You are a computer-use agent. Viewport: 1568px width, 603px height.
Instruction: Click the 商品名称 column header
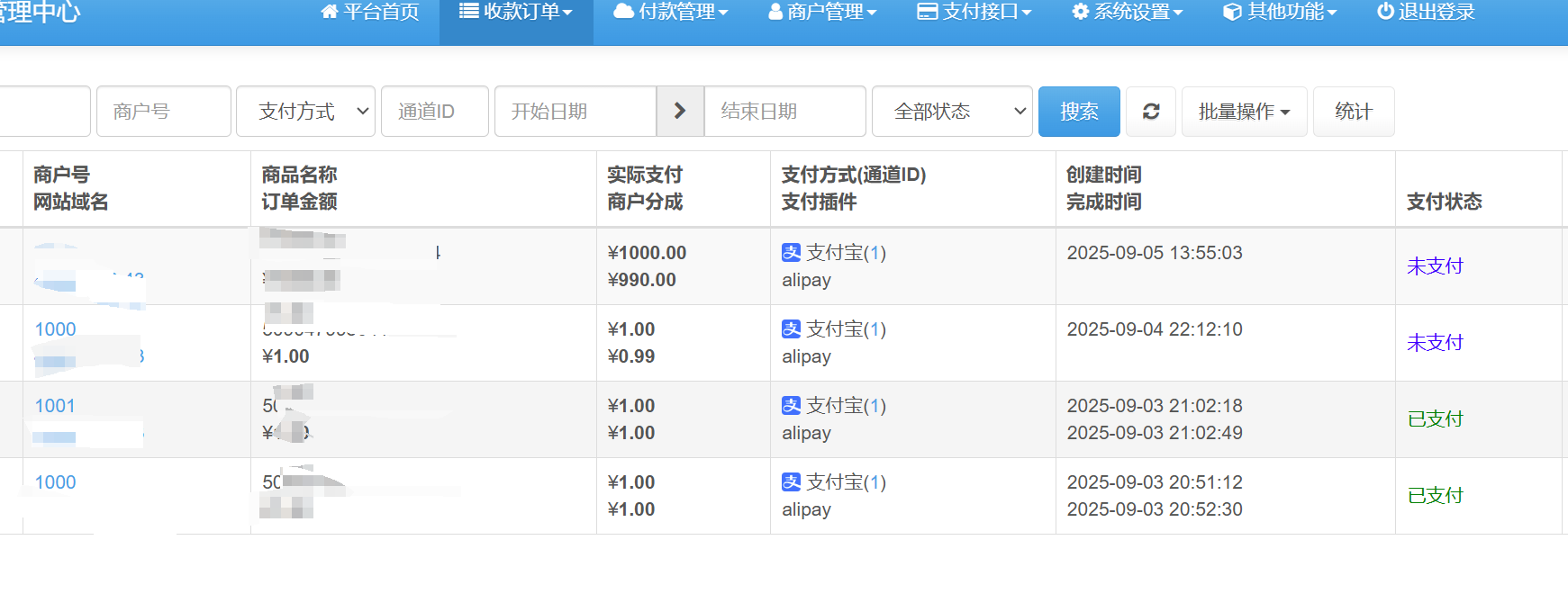(299, 175)
